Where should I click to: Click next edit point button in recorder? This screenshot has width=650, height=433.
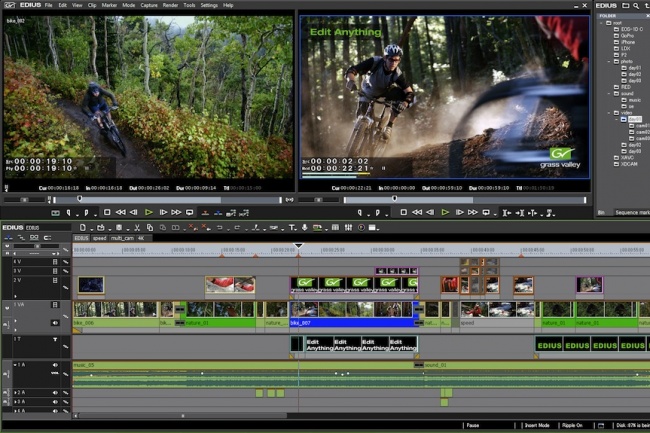tap(520, 213)
